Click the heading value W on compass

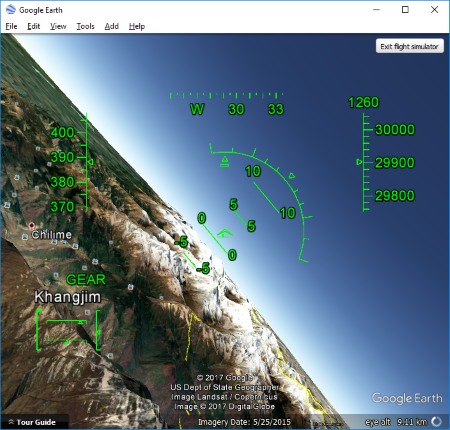coord(197,109)
